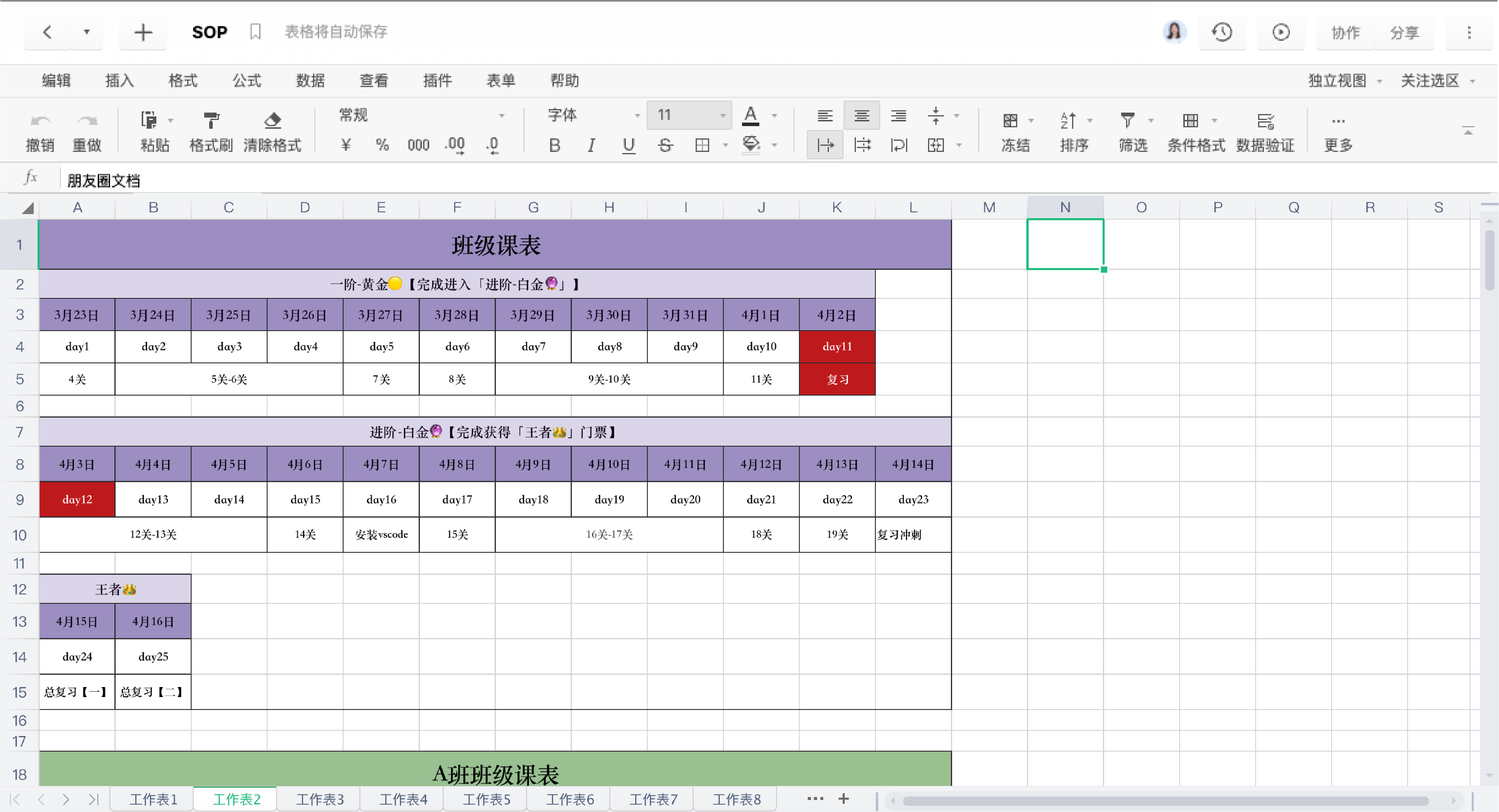Image resolution: width=1499 pixels, height=812 pixels.
Task: Enable text overflow wrap mode
Action: [825, 145]
